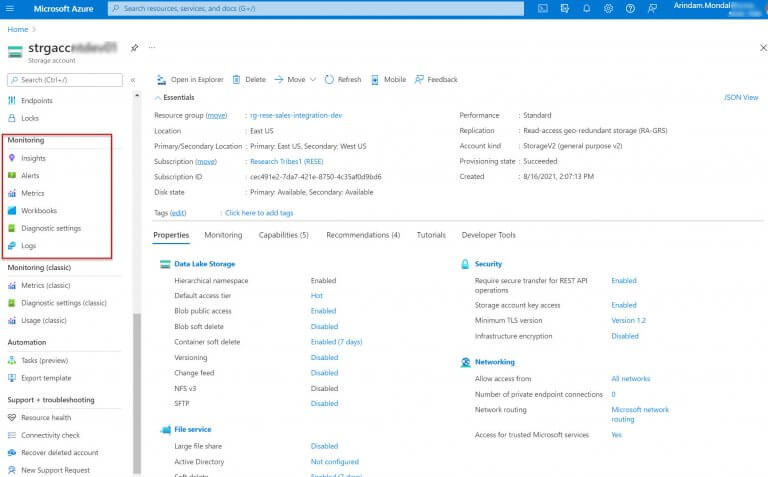The width and height of the screenshot is (768, 477).
Task: Open Diagnostic settings in sidebar
Action: pyautogui.click(x=51, y=228)
